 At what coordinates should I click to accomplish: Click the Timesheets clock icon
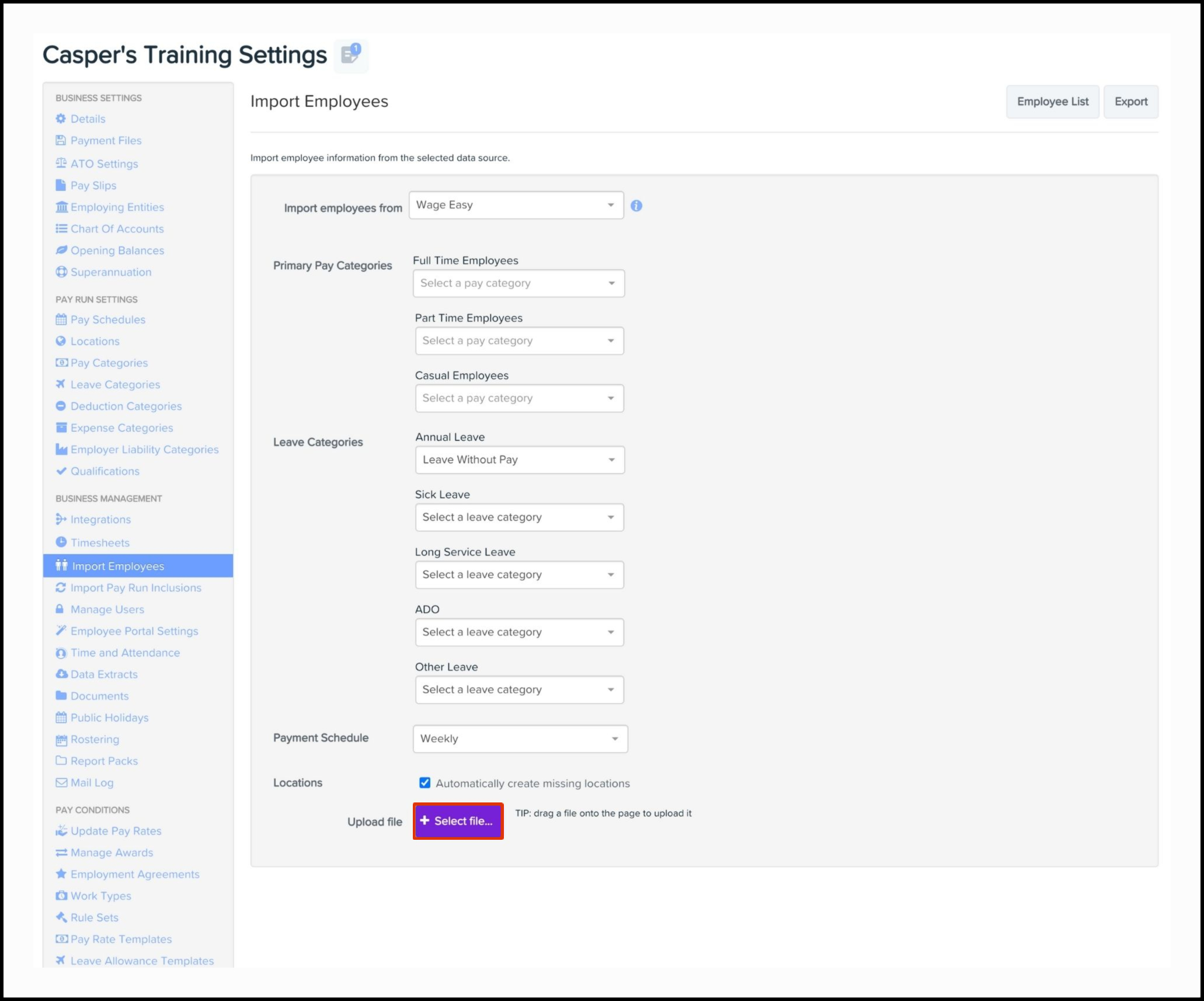pyautogui.click(x=61, y=542)
